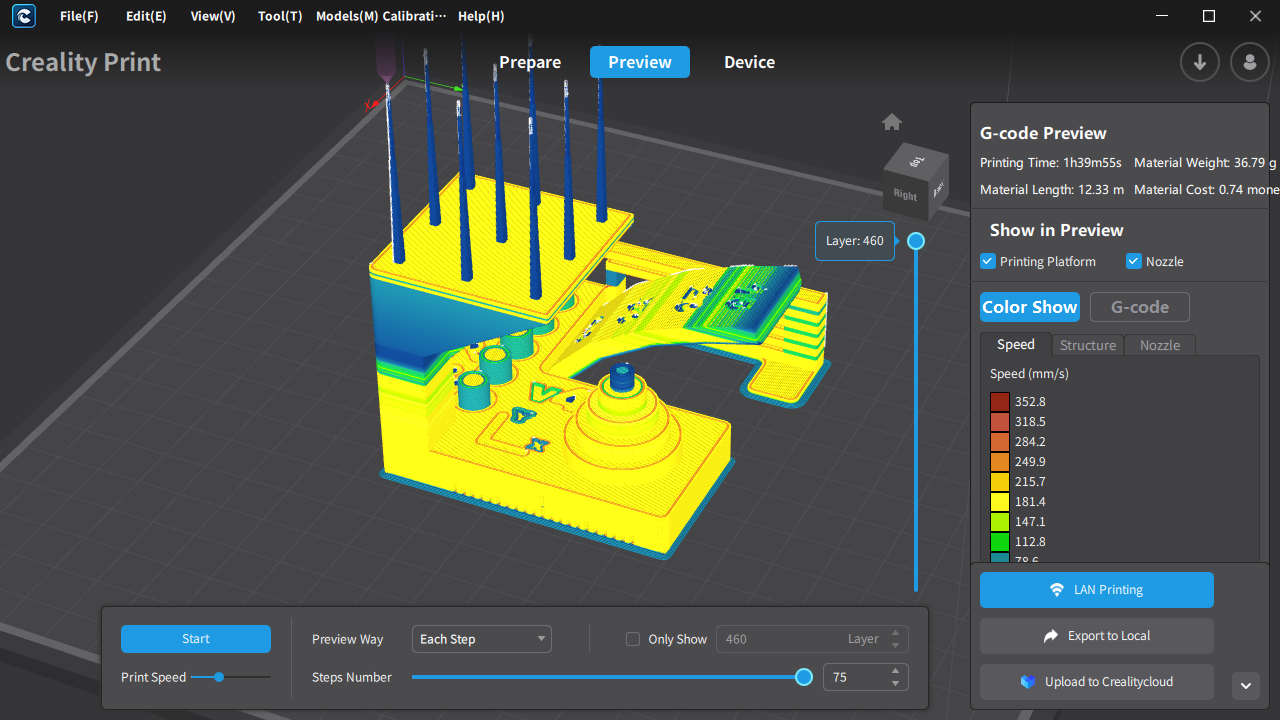
Task: Click the download arrow icon
Action: click(x=1199, y=62)
